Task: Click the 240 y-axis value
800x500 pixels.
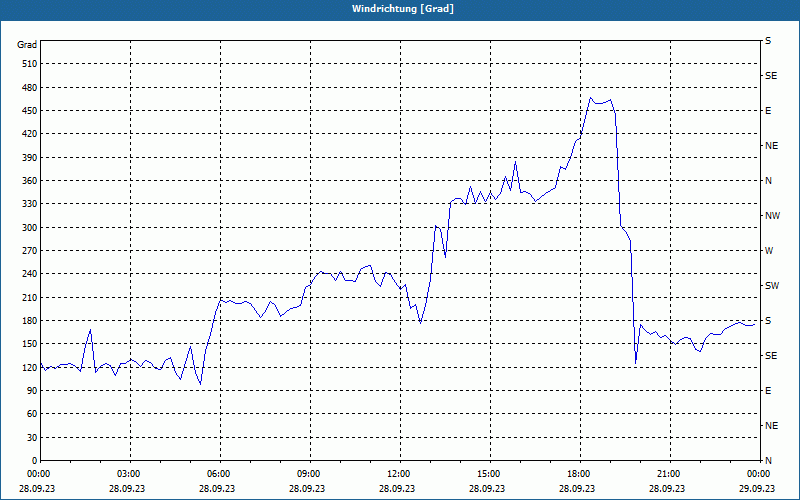Action: point(30,273)
